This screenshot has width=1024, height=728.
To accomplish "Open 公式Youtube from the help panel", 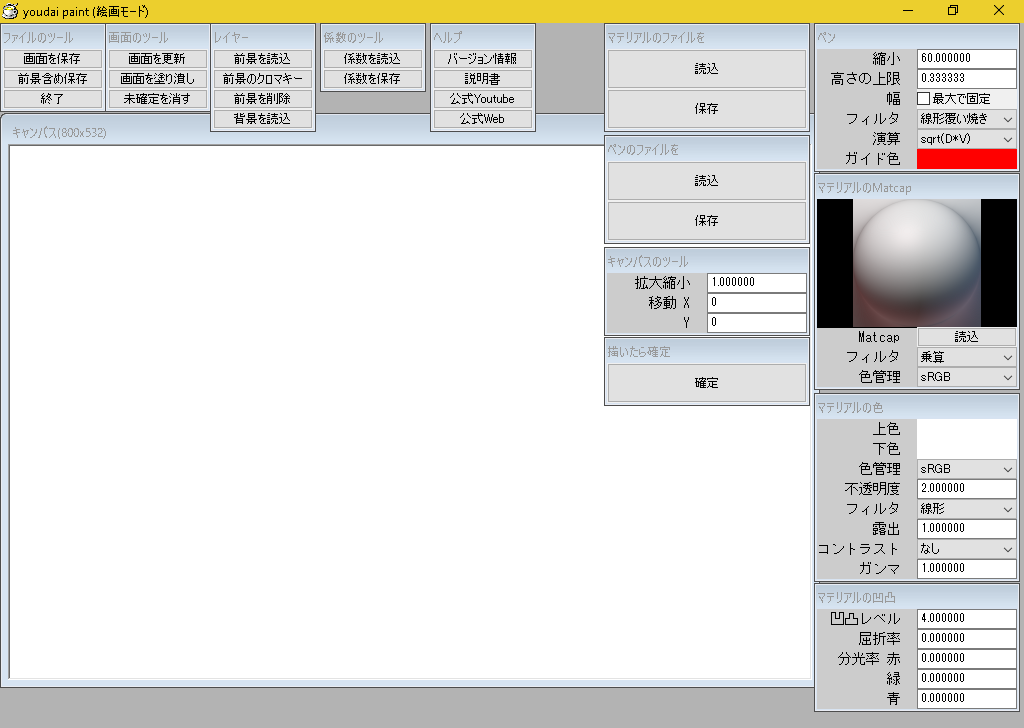I will click(x=482, y=99).
